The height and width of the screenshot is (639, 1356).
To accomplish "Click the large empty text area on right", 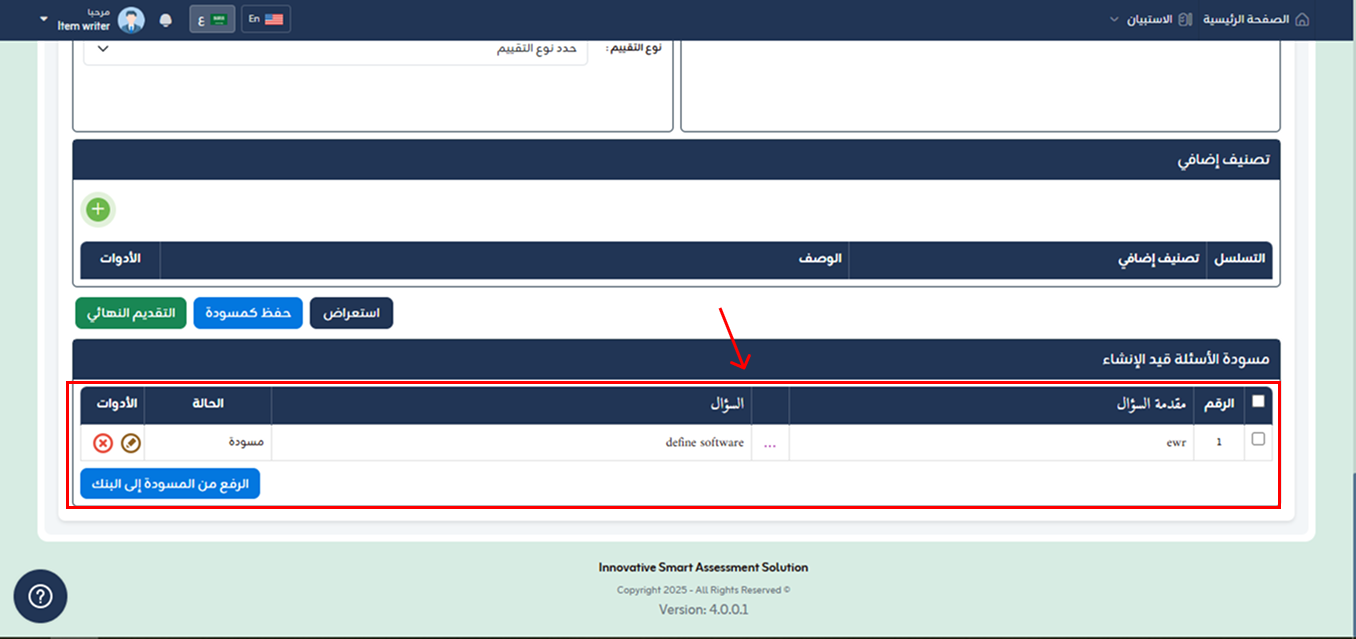I will pyautogui.click(x=980, y=85).
